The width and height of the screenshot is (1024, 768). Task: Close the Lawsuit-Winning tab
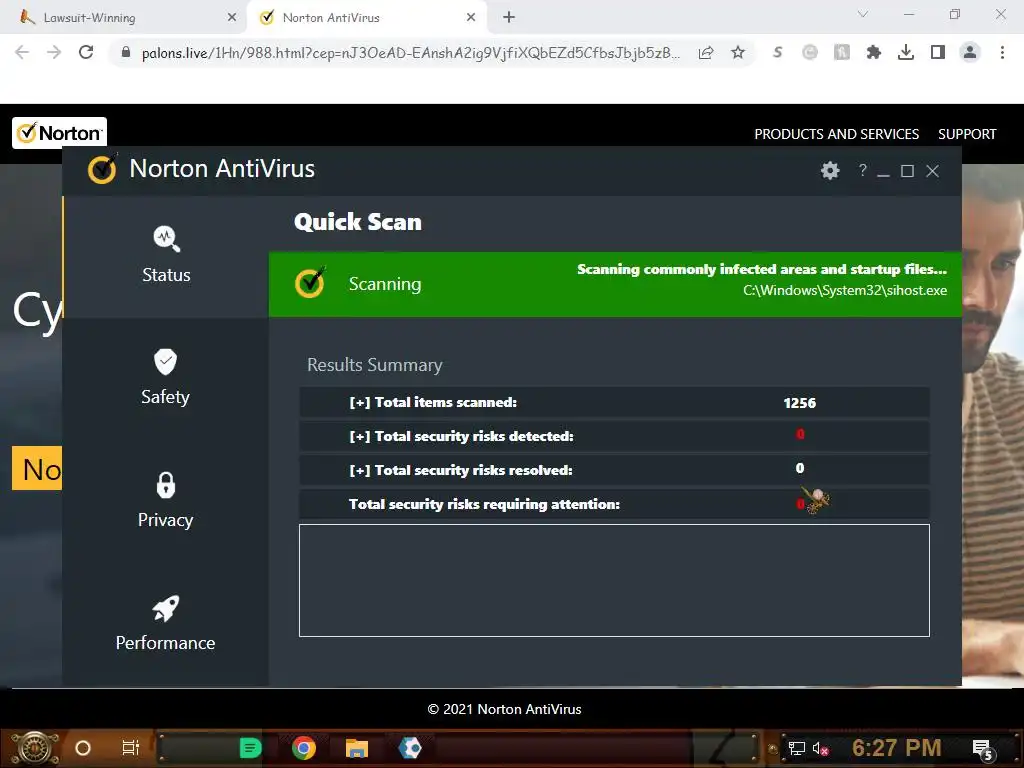click(x=232, y=18)
